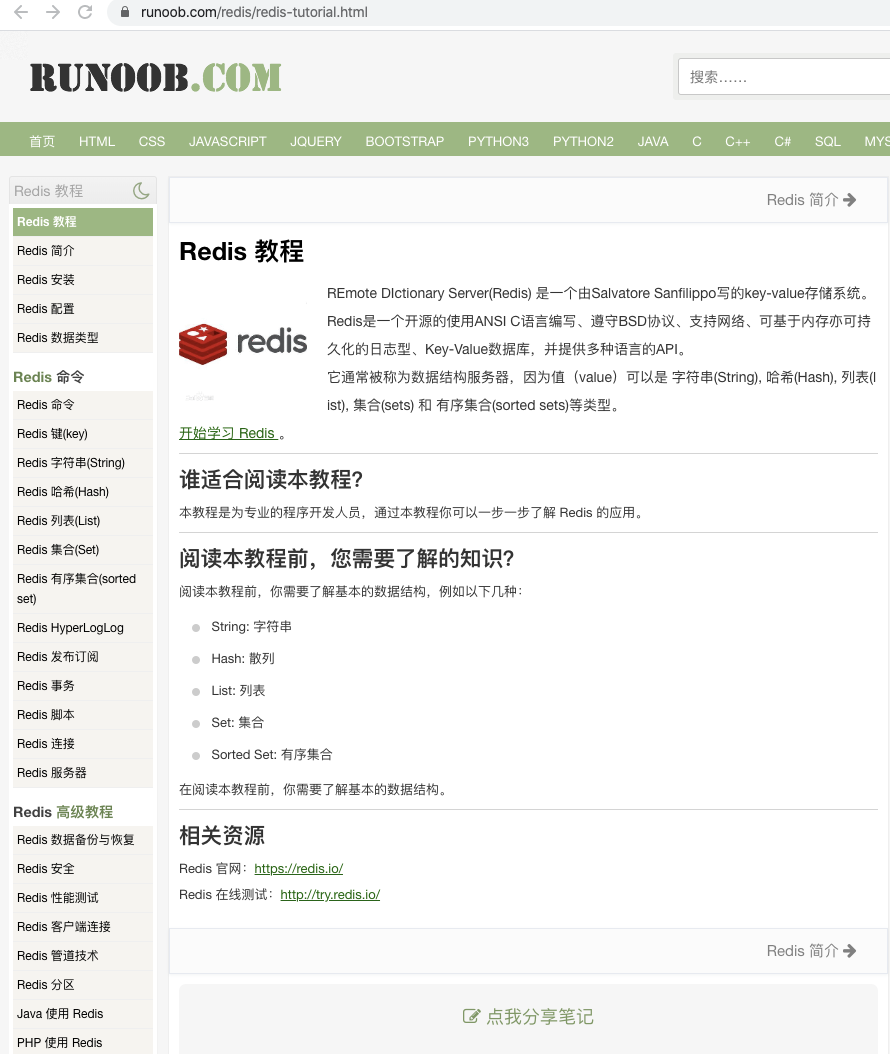Open SQL in the navigation bar
The width and height of the screenshot is (890, 1054).
(827, 141)
